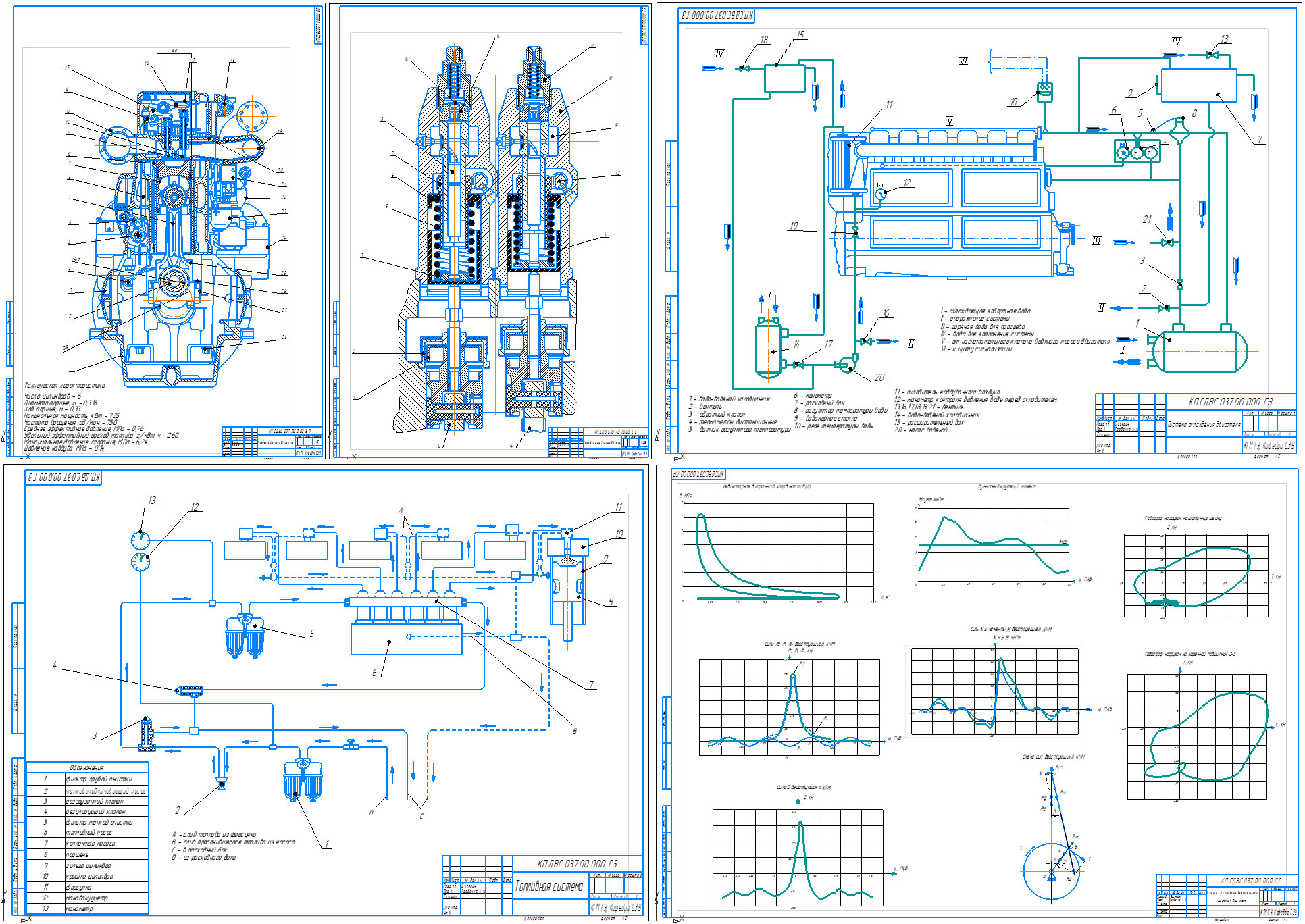Select the fuel pump section drawing sheet
1305x924 pixels.
(x=491, y=231)
